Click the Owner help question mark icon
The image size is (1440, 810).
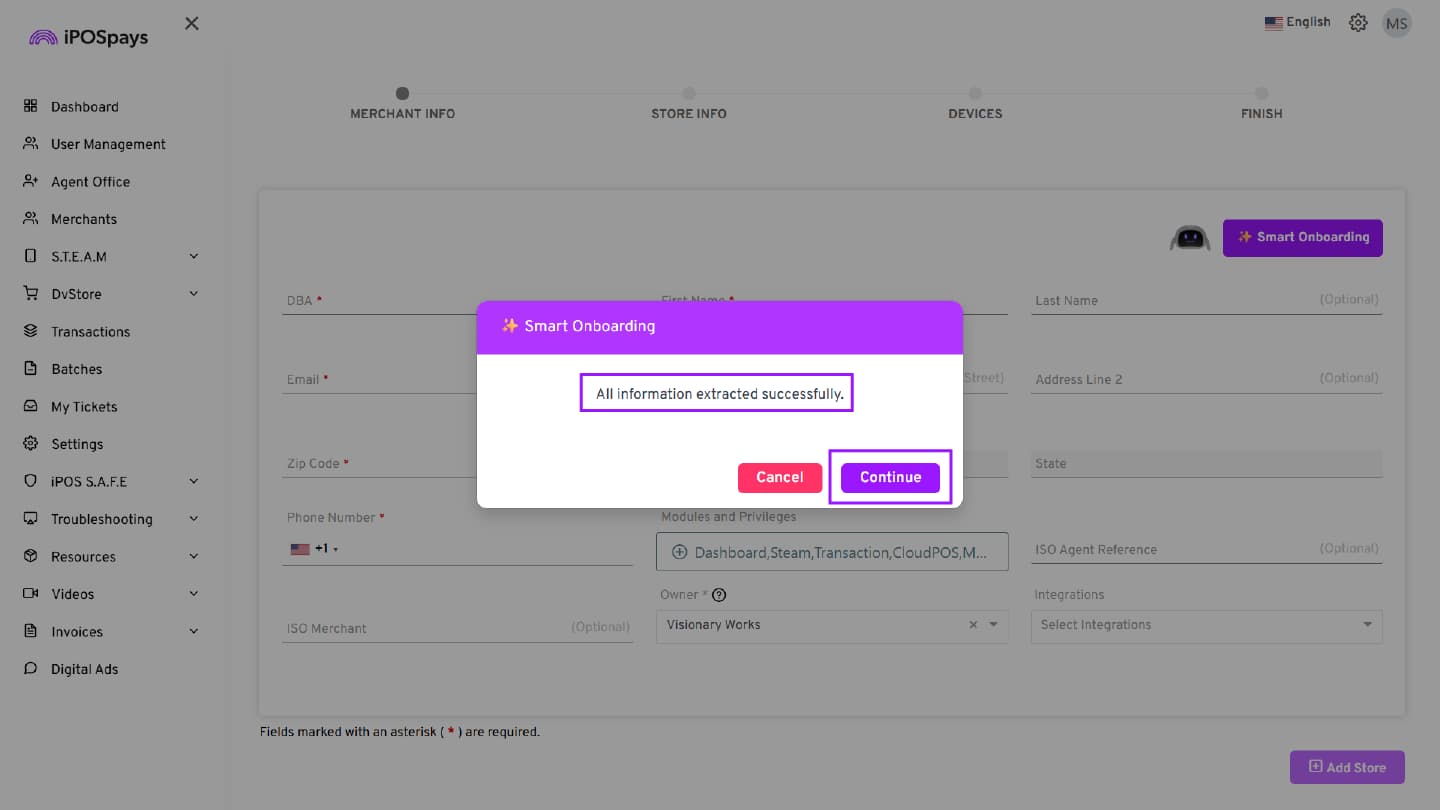click(718, 595)
